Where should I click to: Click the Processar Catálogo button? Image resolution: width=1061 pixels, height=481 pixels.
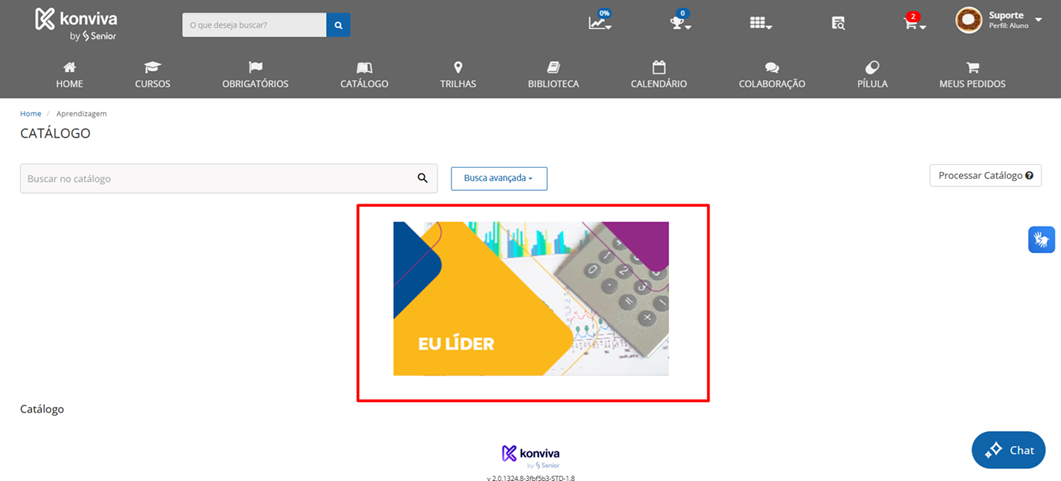[x=985, y=175]
